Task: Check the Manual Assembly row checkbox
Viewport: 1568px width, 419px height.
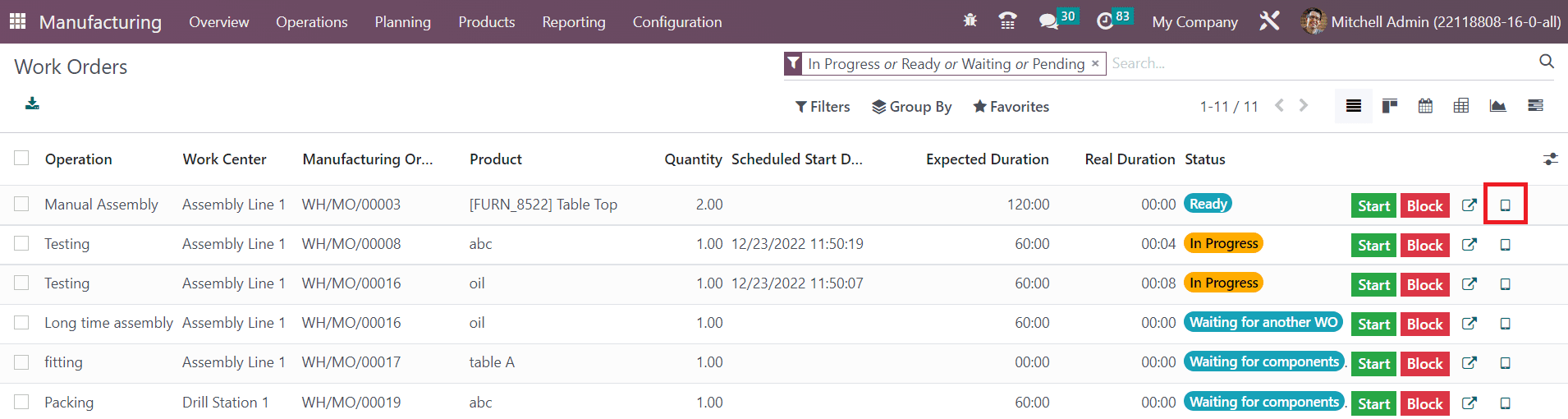Action: [x=21, y=204]
